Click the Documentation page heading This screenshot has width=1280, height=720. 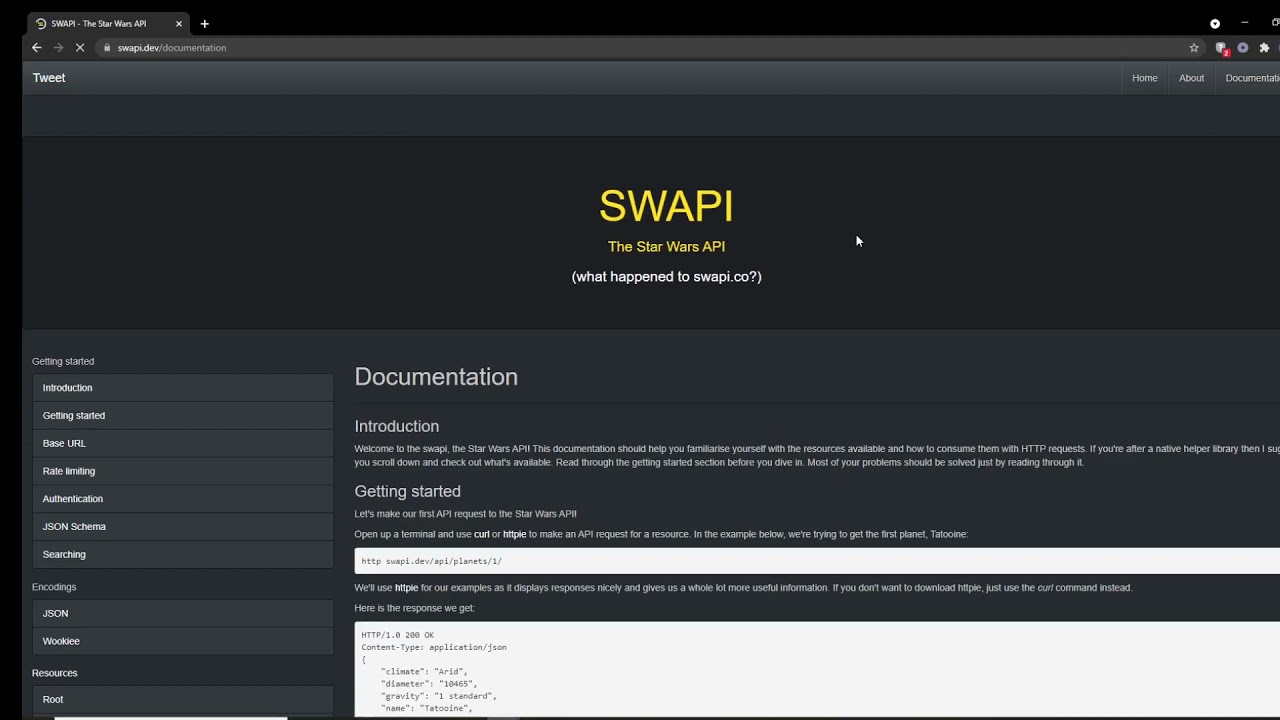(x=436, y=377)
